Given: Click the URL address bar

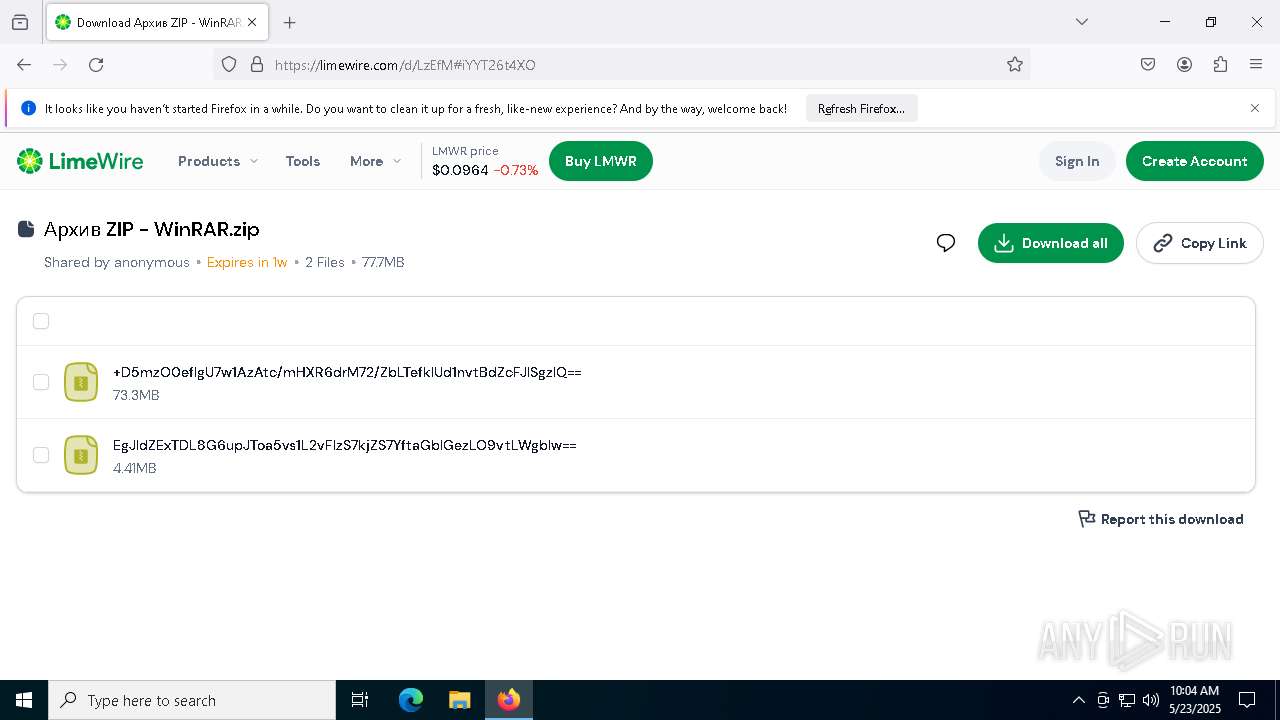Looking at the screenshot, I should [x=620, y=64].
